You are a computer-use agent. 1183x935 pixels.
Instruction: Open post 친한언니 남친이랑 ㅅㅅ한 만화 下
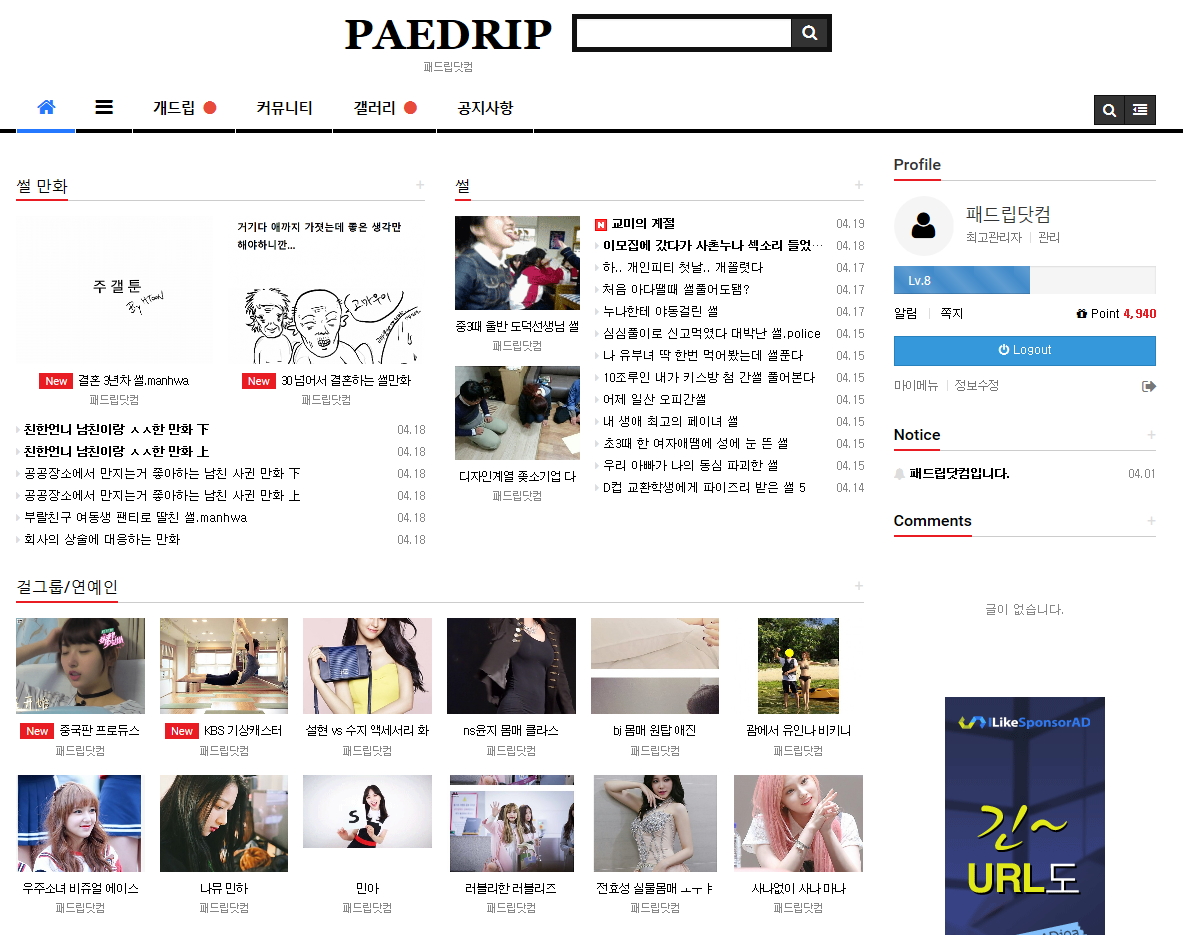click(x=116, y=429)
